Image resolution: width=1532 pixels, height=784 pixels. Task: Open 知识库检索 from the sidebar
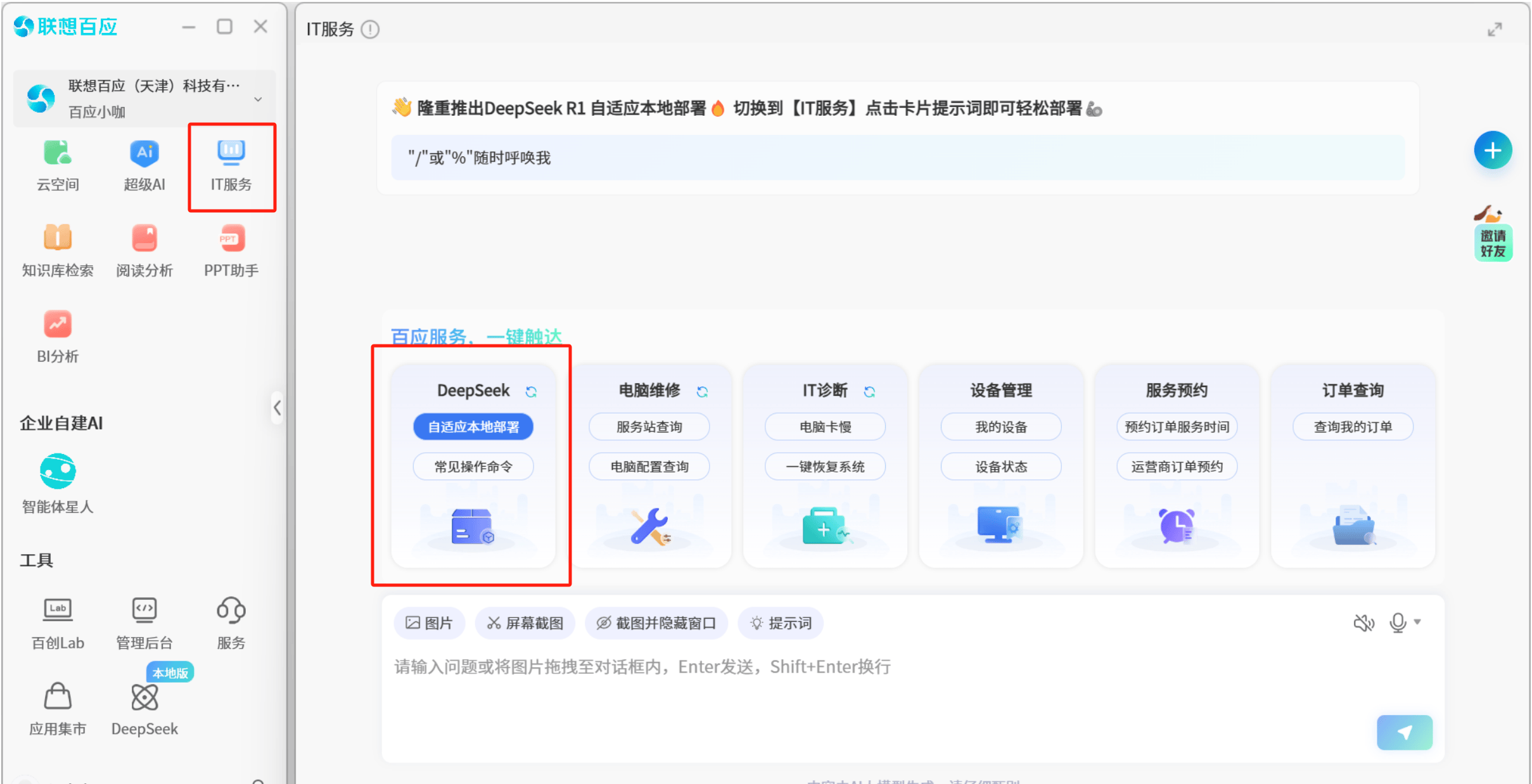tap(57, 251)
